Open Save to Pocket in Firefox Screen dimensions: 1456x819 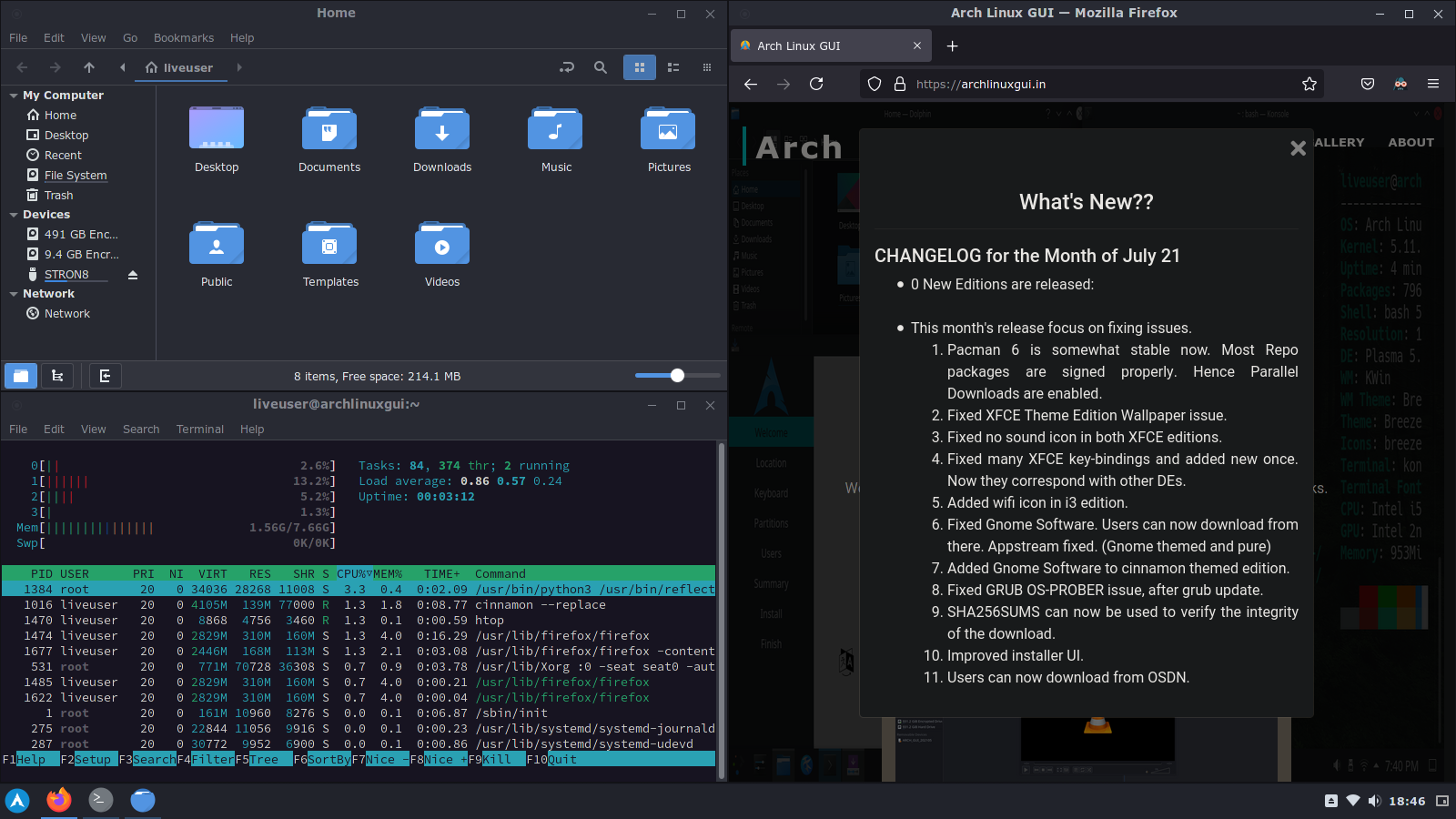coord(1368,84)
